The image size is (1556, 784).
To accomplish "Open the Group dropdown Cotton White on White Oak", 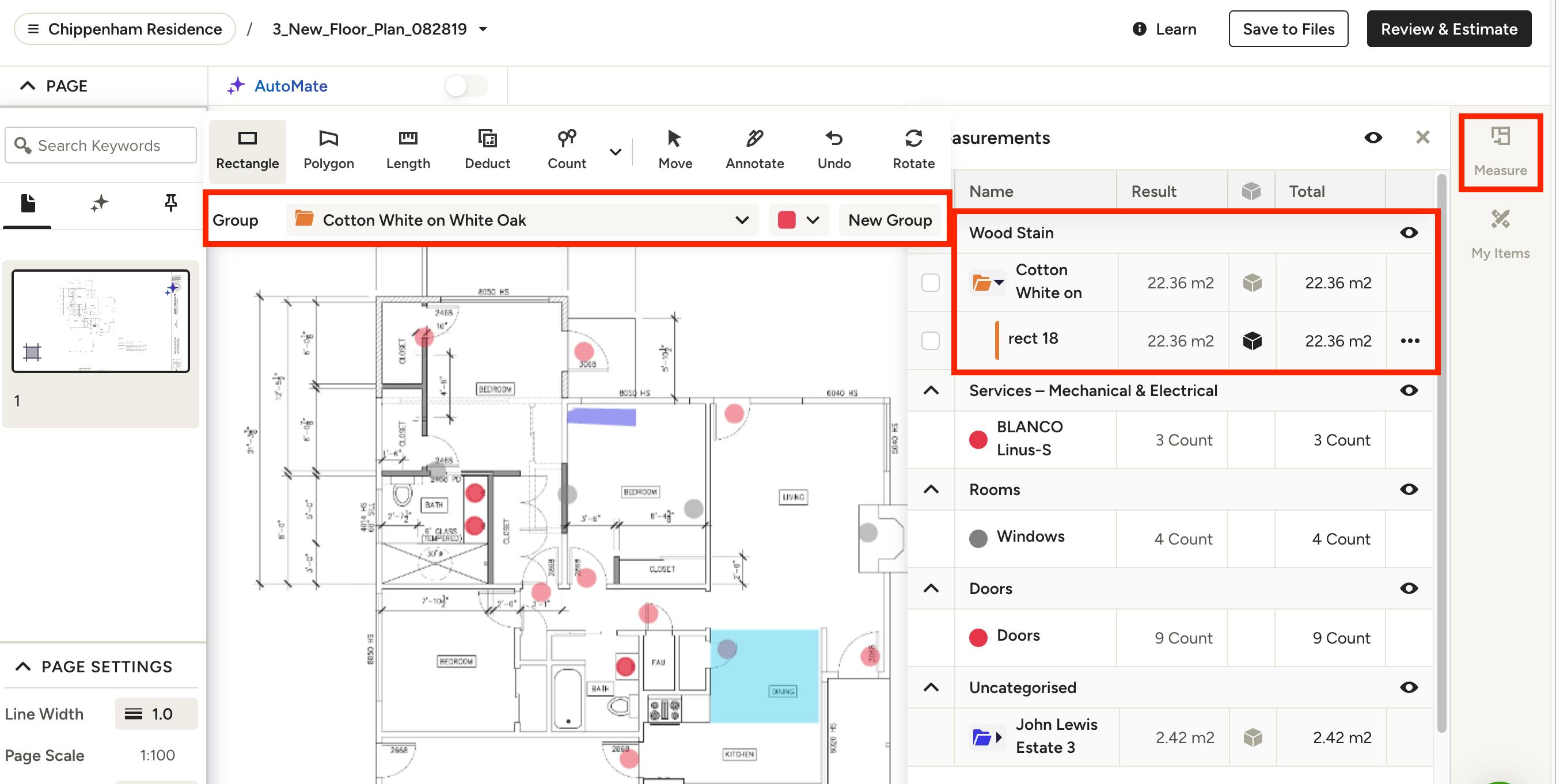I will coord(522,220).
